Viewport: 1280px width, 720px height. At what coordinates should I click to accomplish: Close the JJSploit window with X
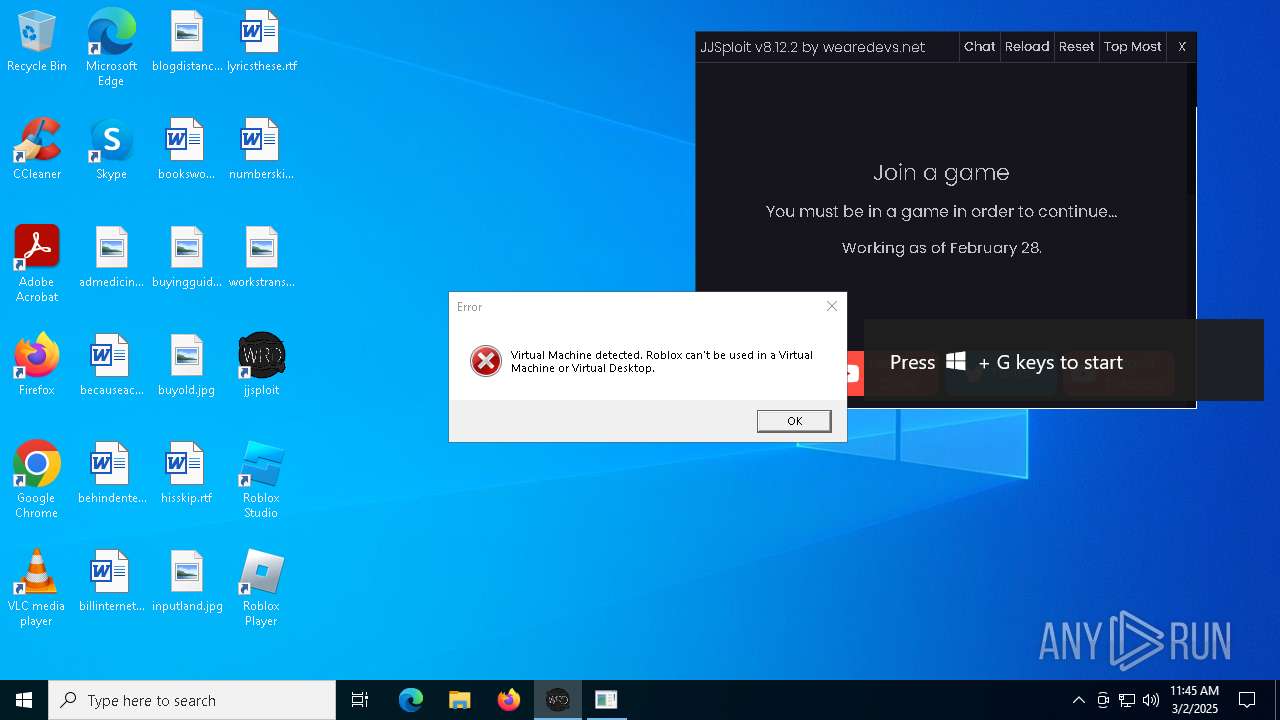pyautogui.click(x=1182, y=47)
